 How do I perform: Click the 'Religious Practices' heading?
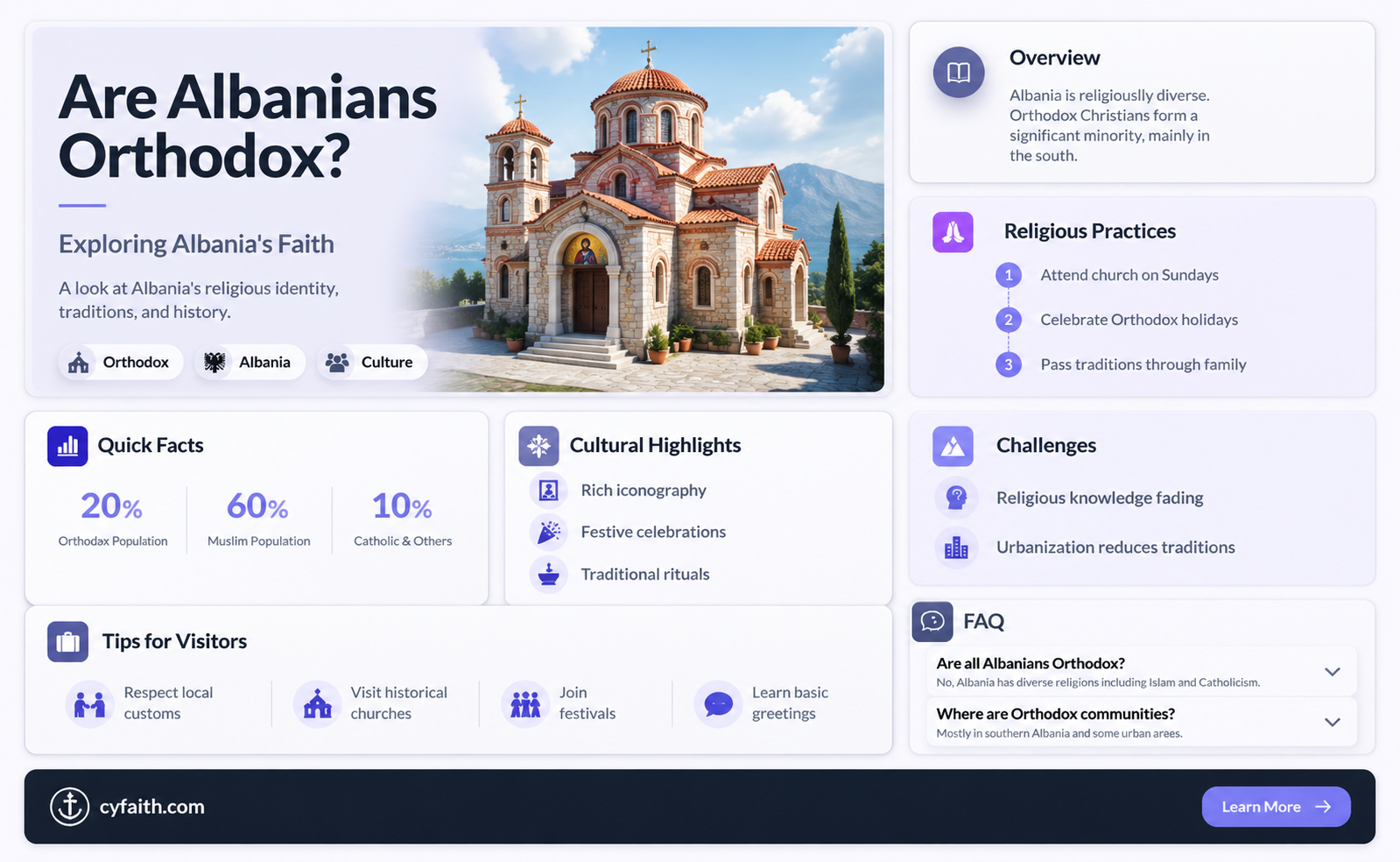tap(1090, 231)
